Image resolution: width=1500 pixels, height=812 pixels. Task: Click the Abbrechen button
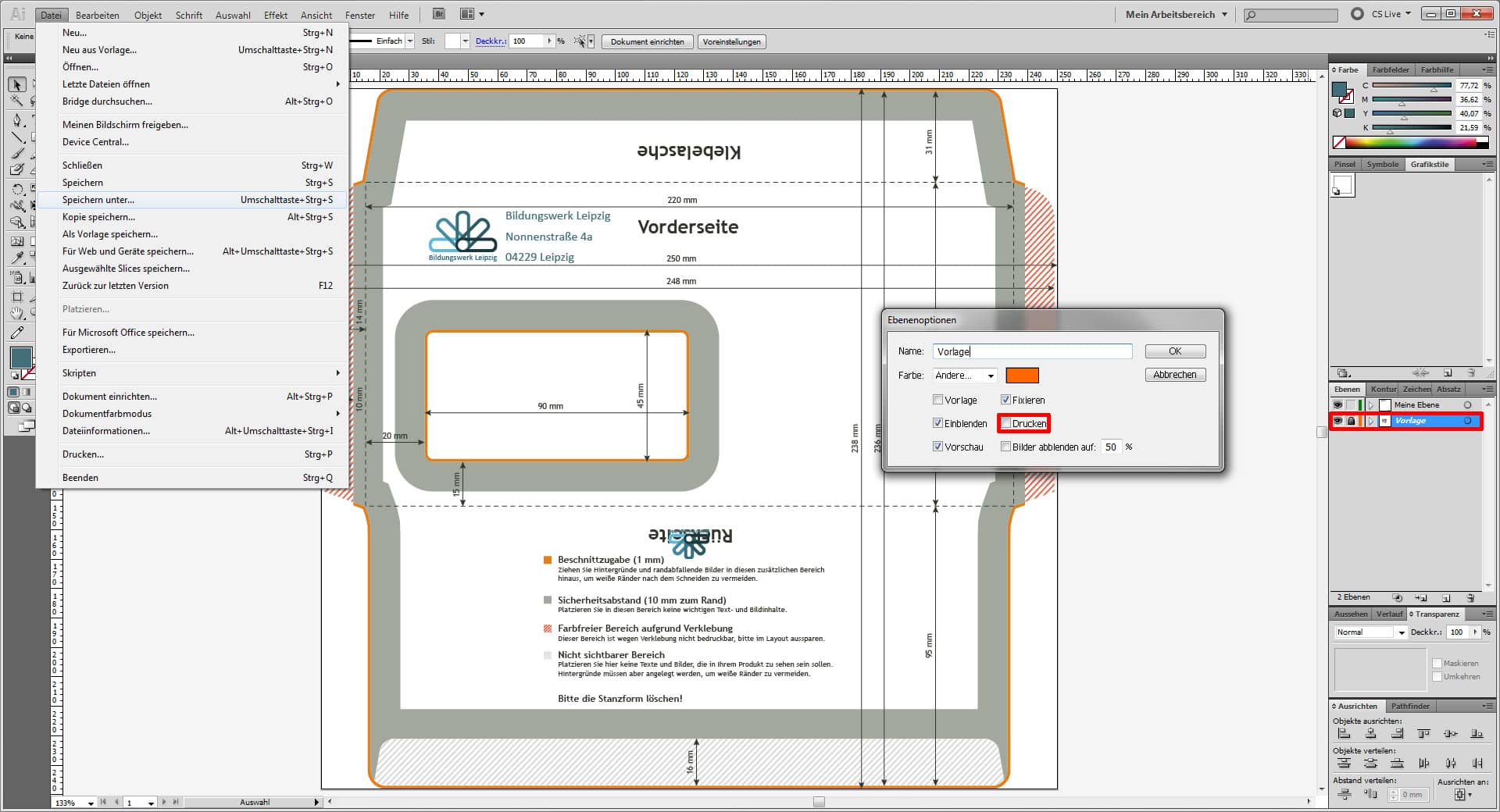pyautogui.click(x=1175, y=375)
